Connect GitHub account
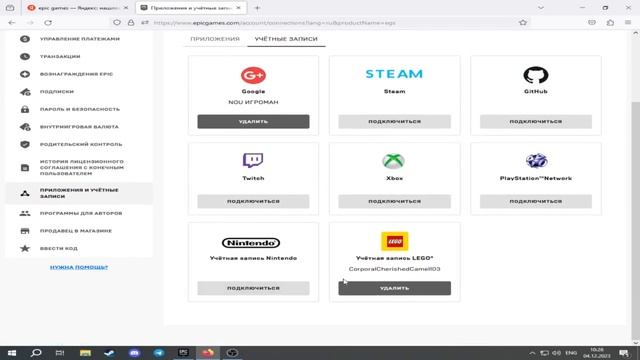Image resolution: width=640 pixels, height=360 pixels. pyautogui.click(x=536, y=121)
